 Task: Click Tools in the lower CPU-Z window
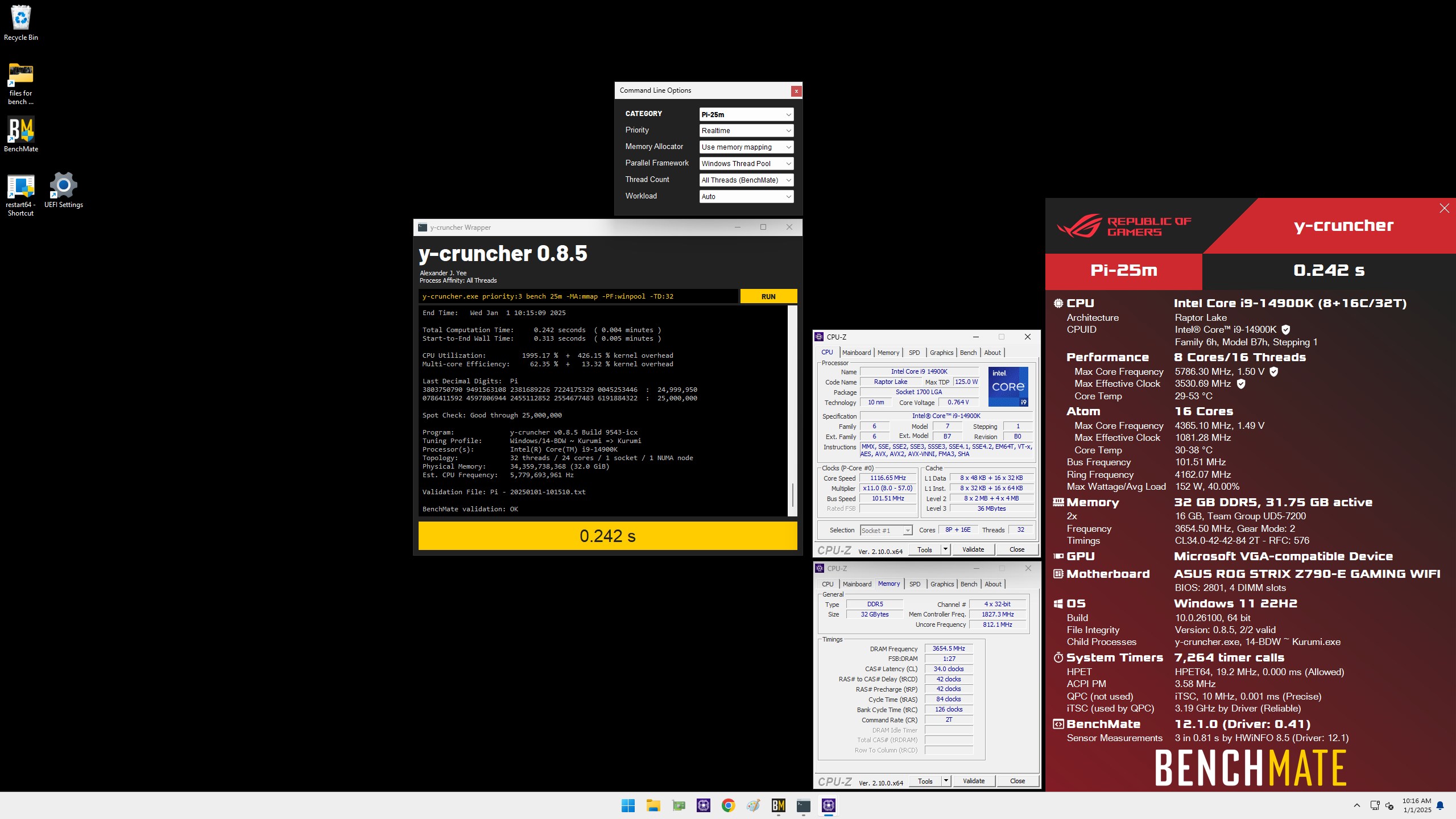tap(925, 781)
